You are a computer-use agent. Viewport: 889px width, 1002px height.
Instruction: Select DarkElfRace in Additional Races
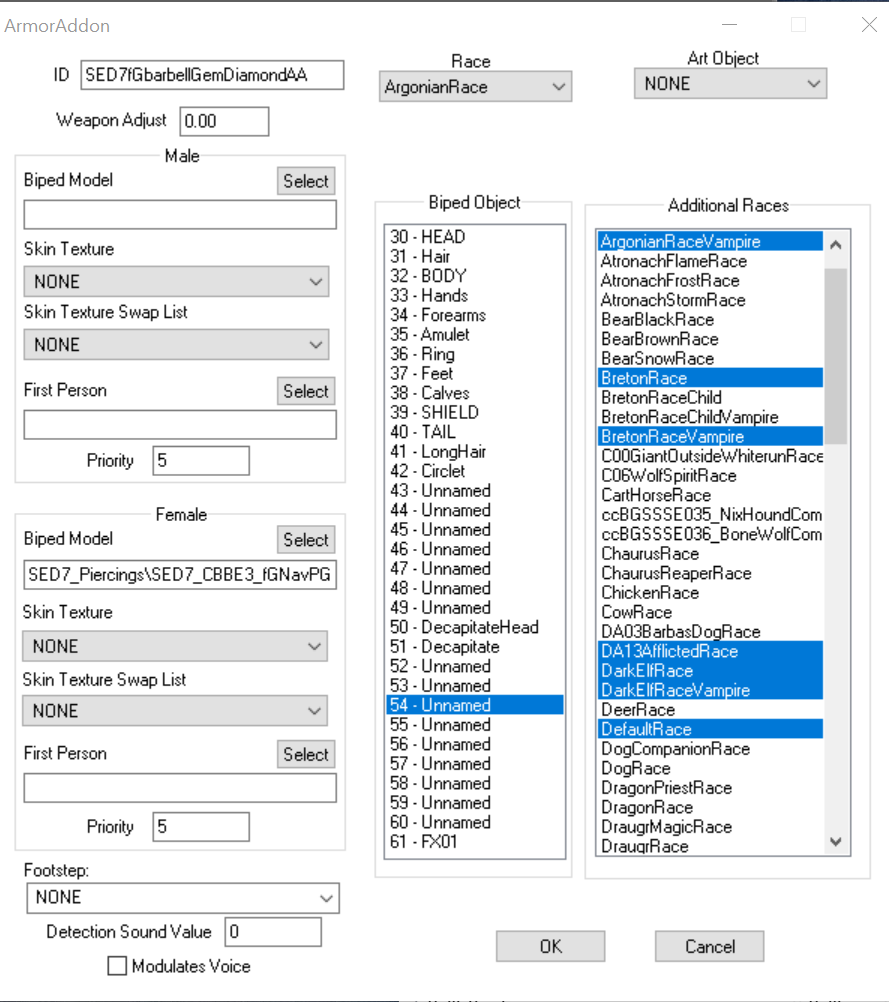tap(710, 670)
